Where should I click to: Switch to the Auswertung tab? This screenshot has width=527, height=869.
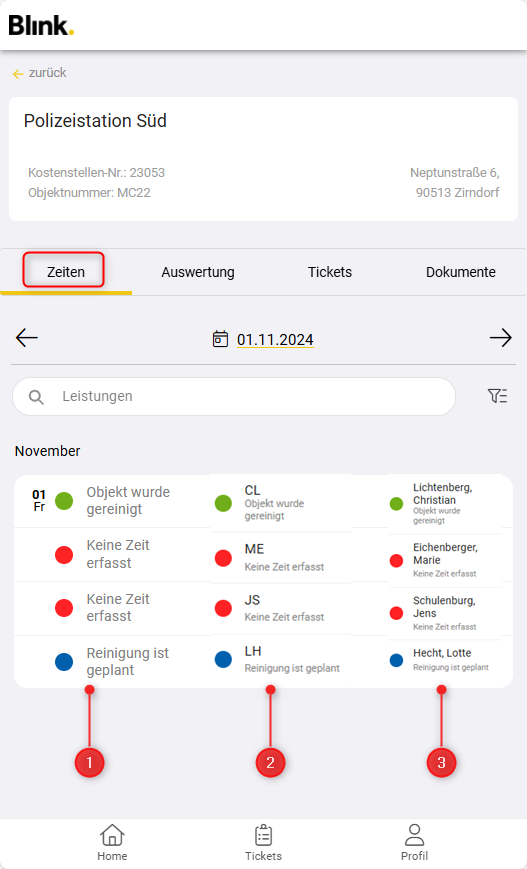(x=198, y=272)
